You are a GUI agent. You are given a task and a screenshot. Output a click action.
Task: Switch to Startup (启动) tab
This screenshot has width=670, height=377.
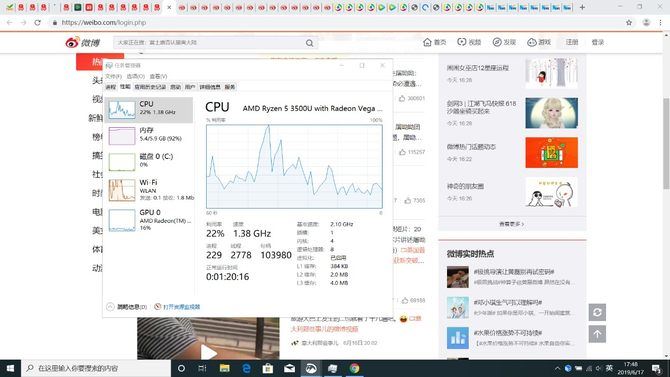176,87
